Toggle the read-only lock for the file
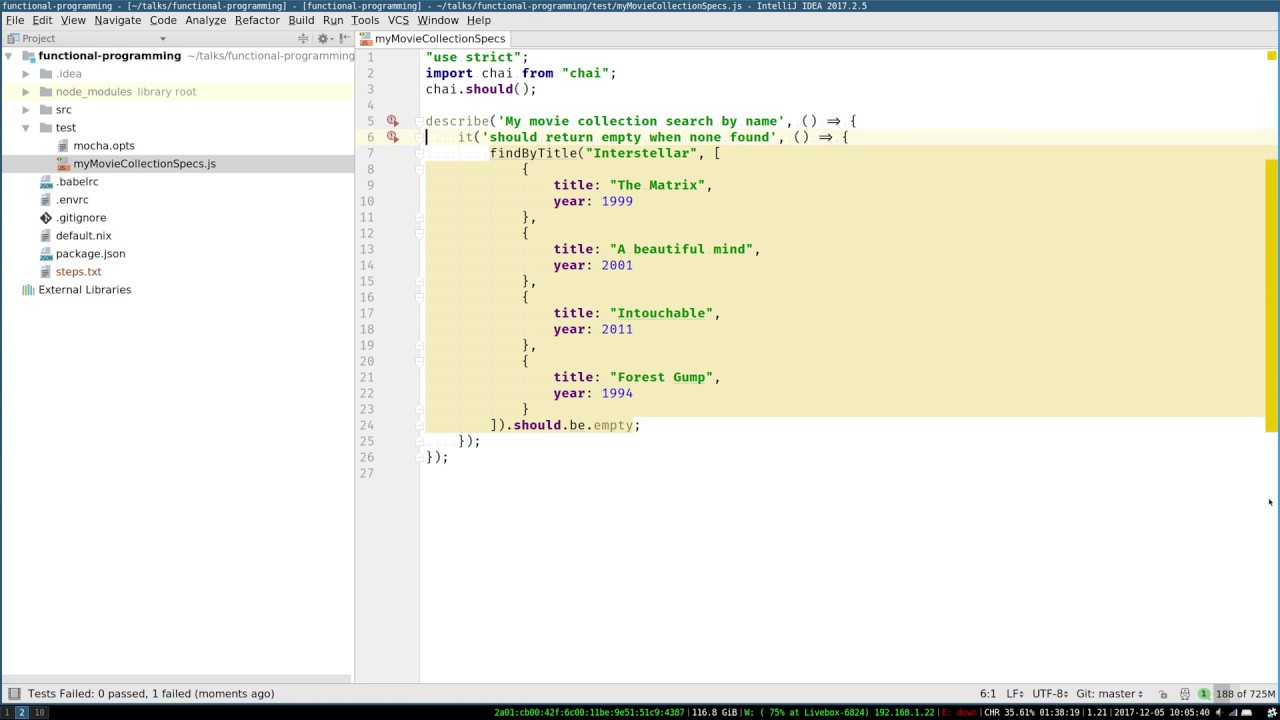The width and height of the screenshot is (1280, 720). pos(1163,694)
